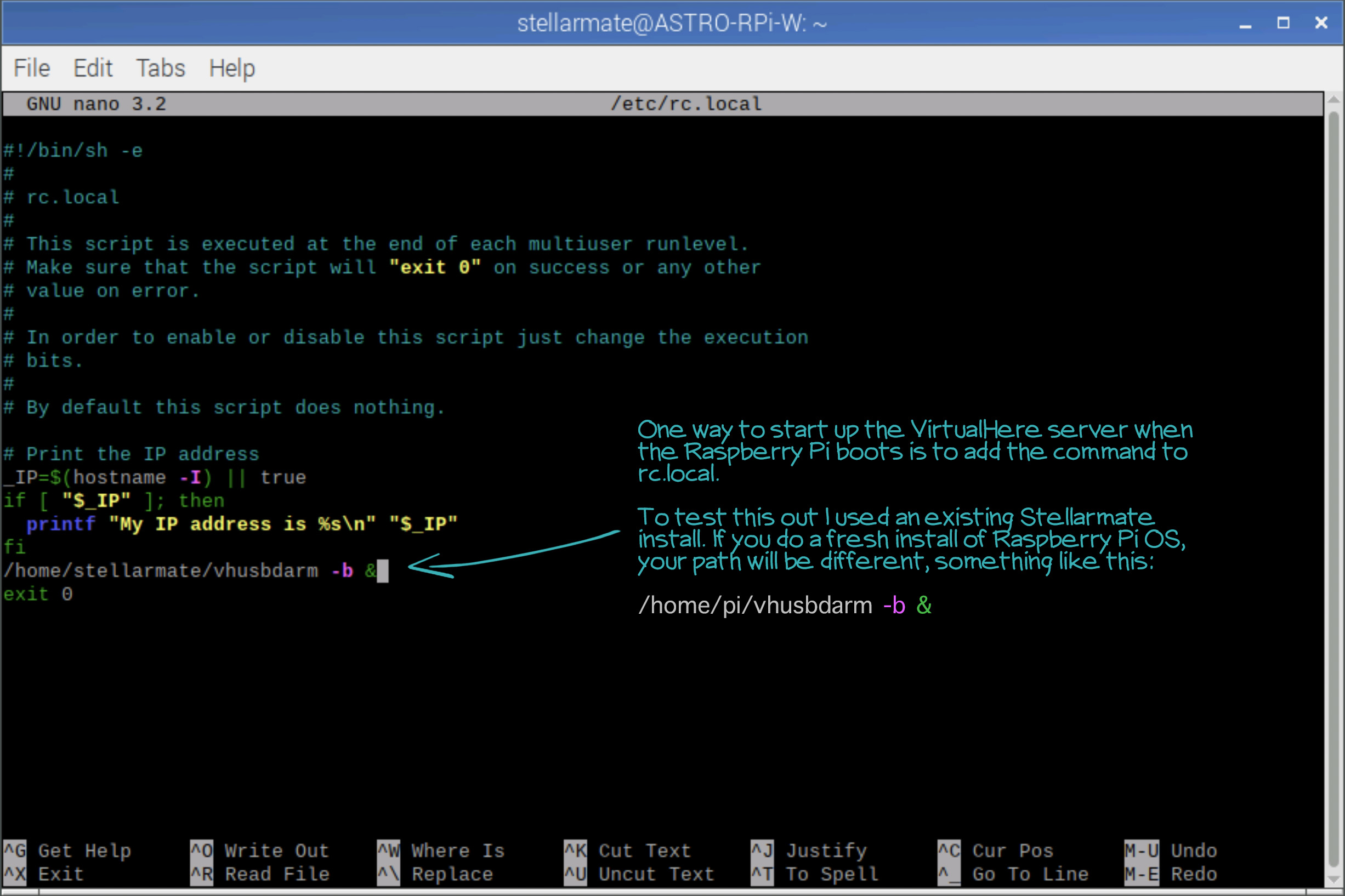Open the Edit menu
This screenshot has height=896, width=1345.
93,68
